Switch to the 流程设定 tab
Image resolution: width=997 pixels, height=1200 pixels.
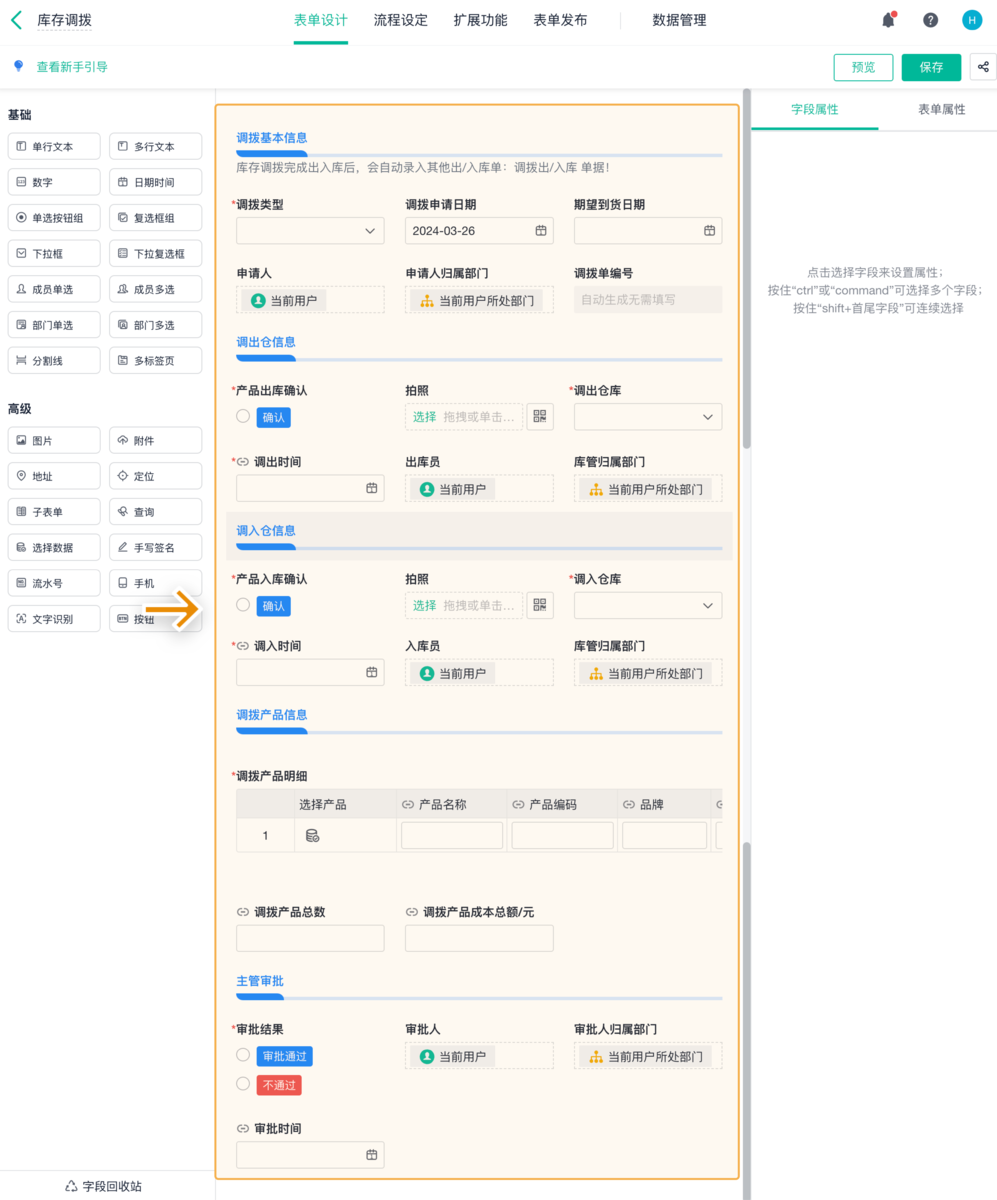[400, 20]
